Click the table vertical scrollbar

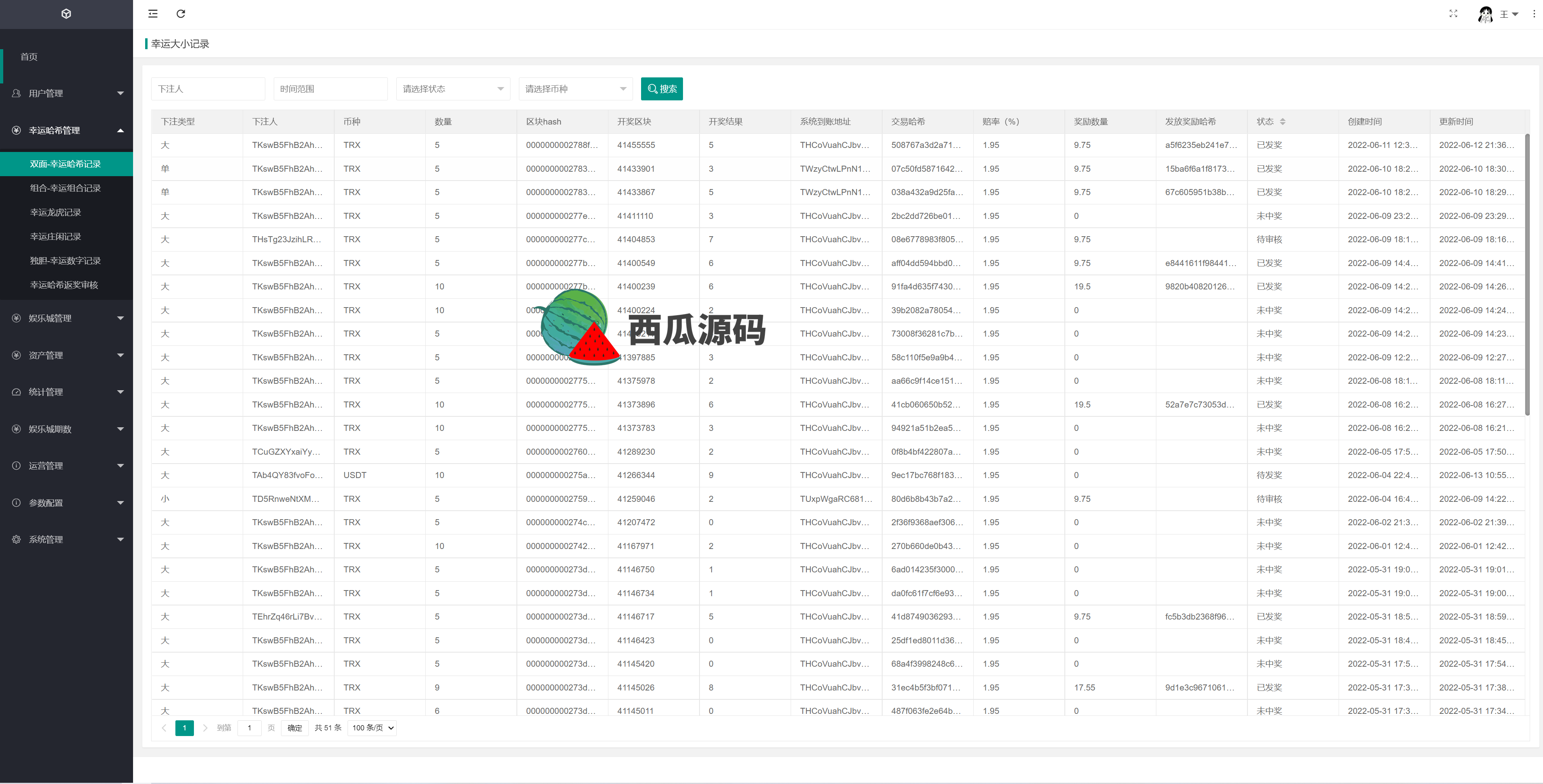tap(1527, 275)
